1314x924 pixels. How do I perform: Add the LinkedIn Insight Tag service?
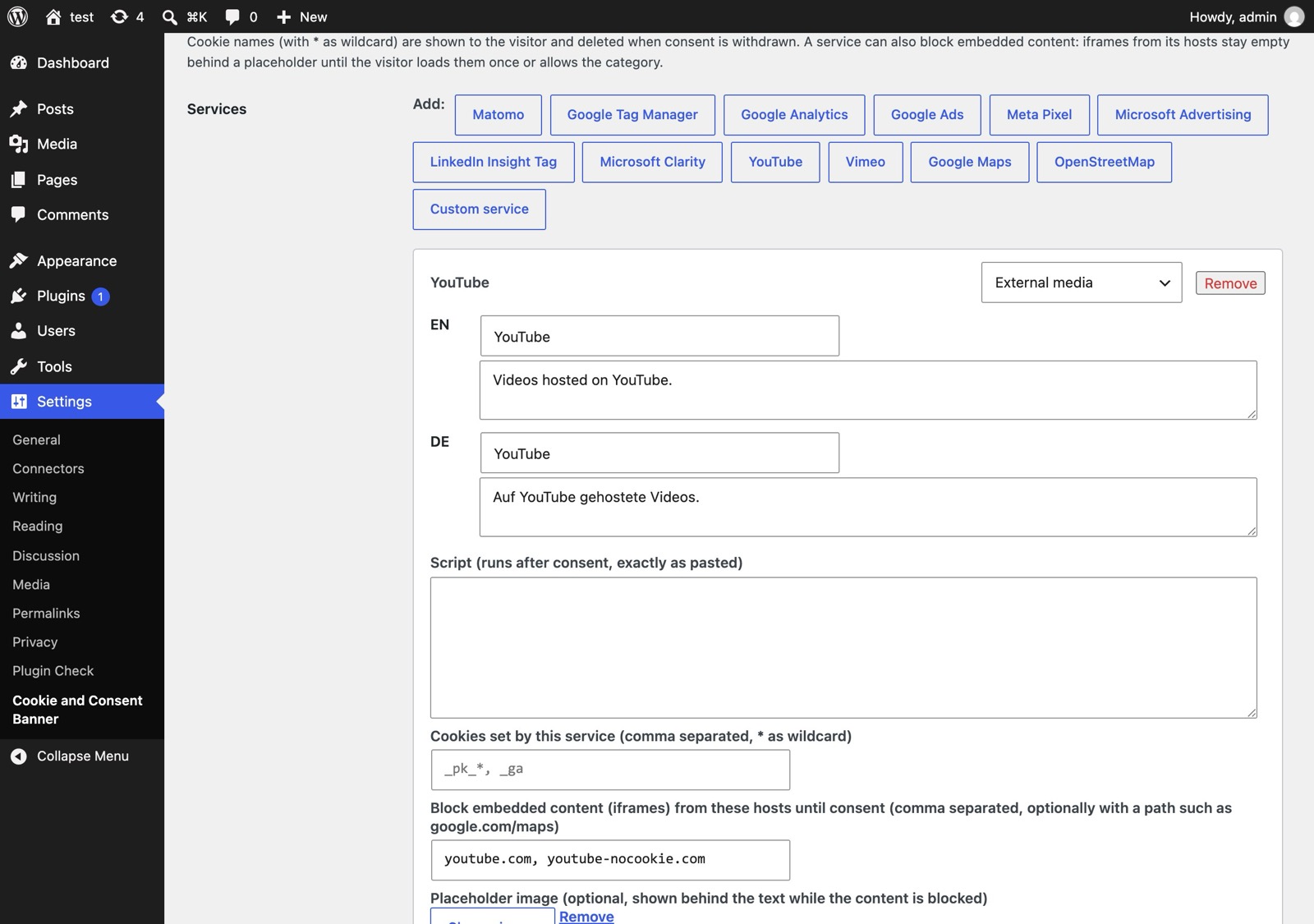pos(494,162)
